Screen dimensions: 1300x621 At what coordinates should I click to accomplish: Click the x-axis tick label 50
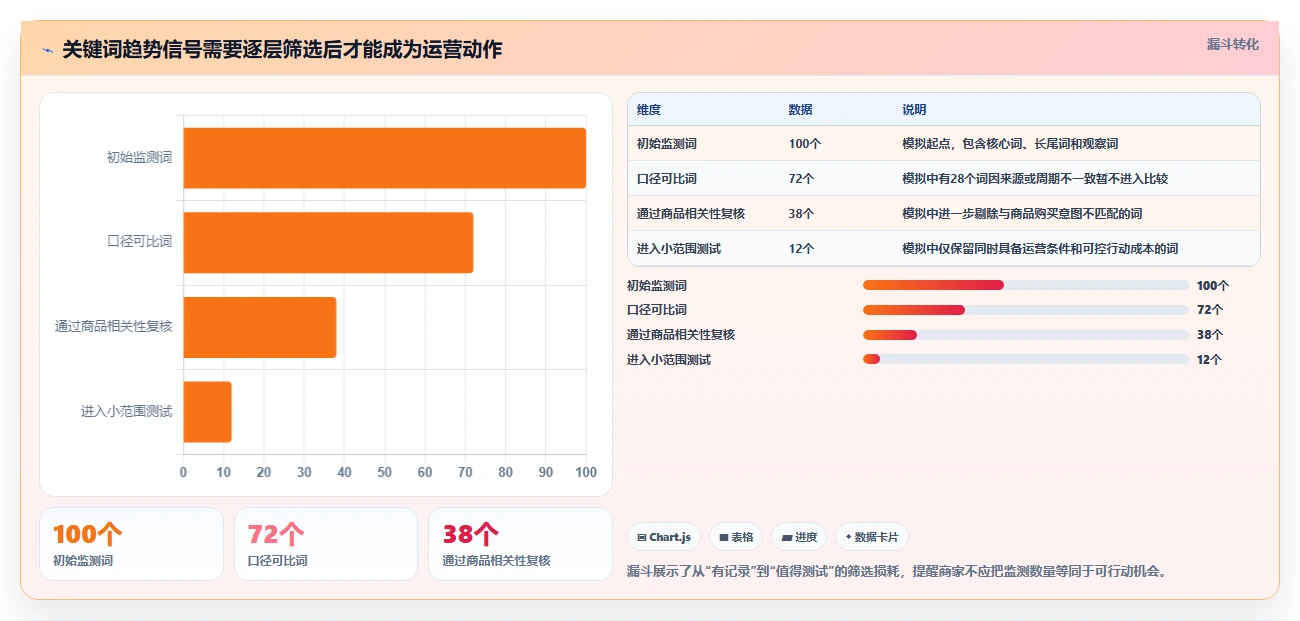point(385,472)
